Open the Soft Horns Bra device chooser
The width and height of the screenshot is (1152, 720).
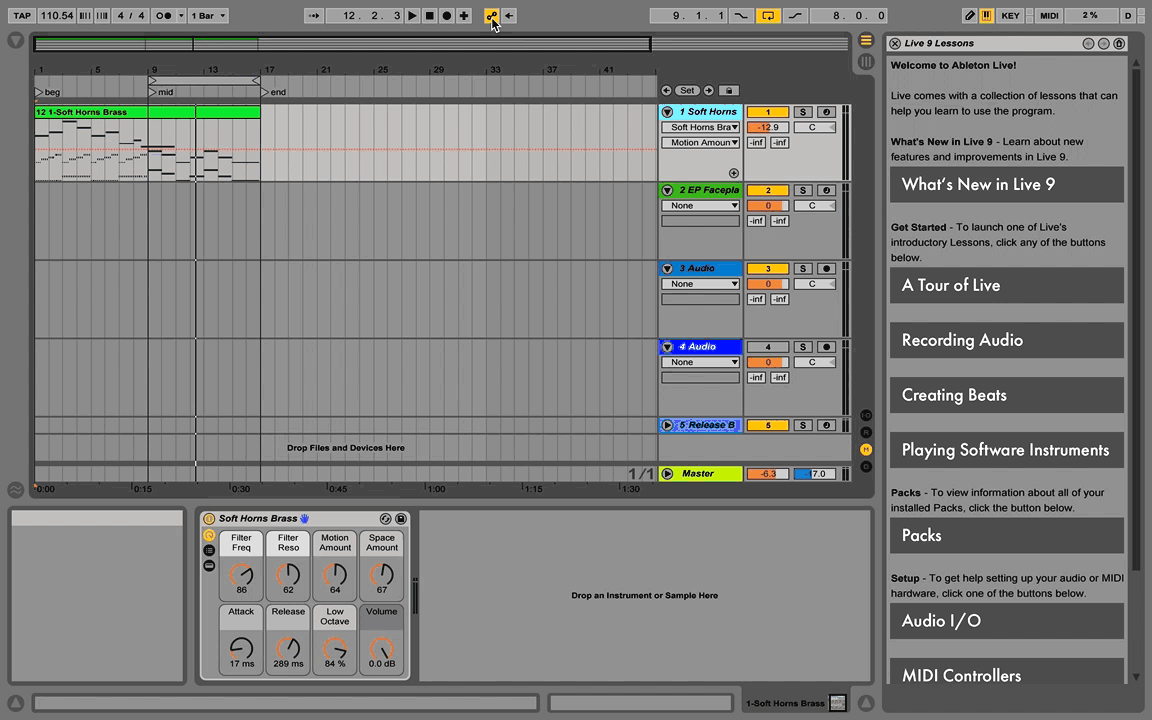pyautogui.click(x=700, y=127)
